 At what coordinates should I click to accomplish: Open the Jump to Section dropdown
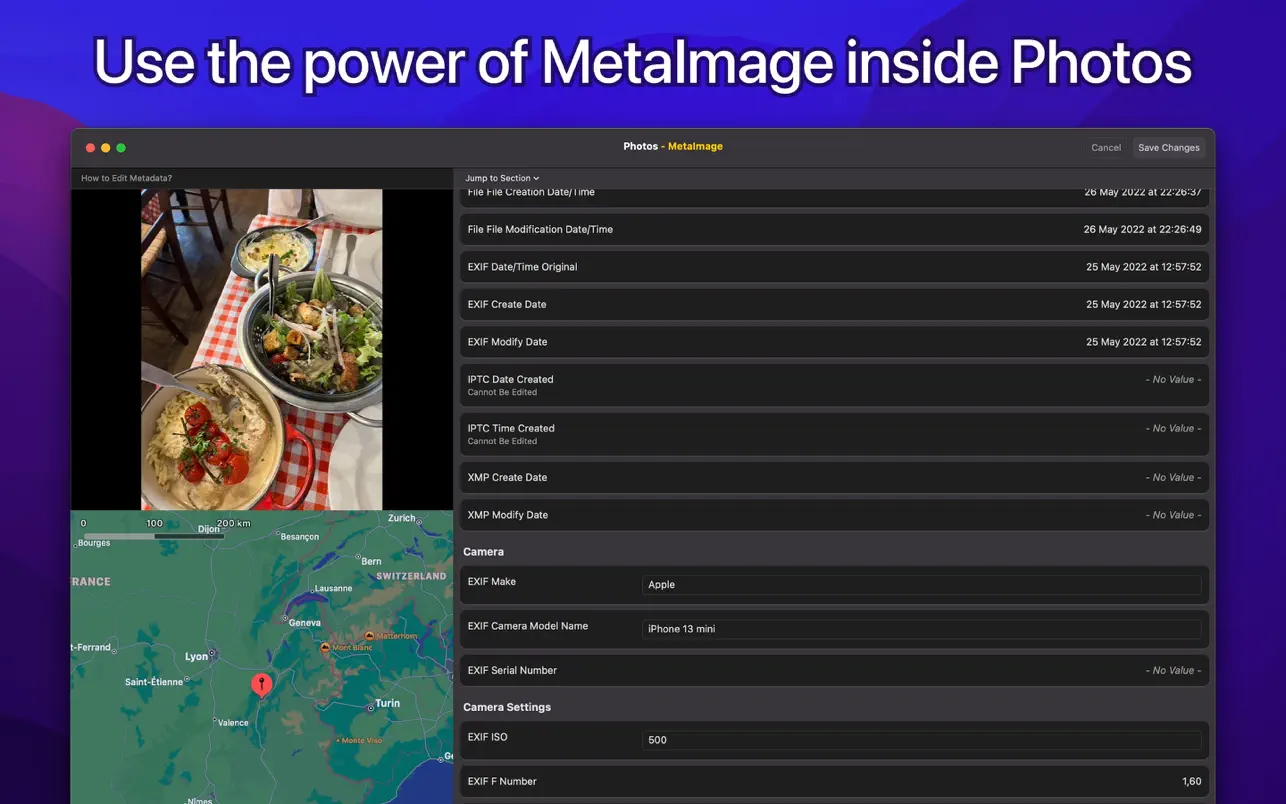502,178
